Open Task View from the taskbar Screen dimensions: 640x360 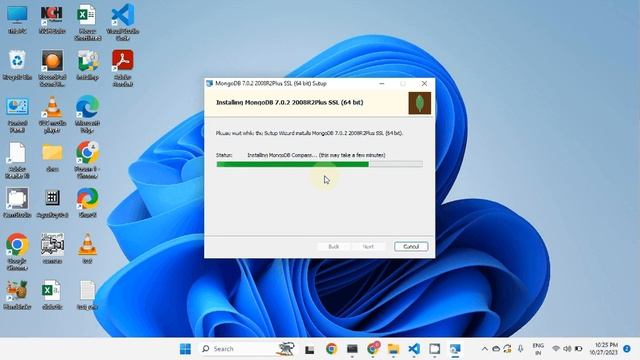[x=310, y=349]
